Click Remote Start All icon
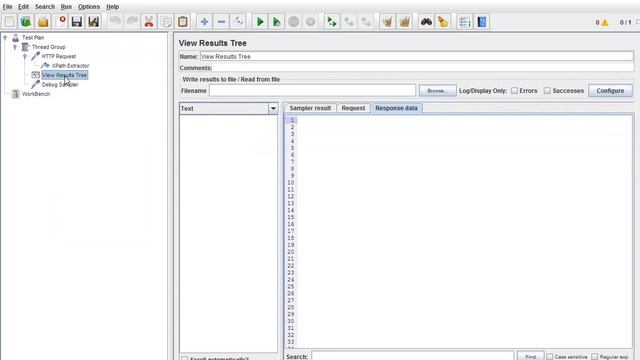Viewport: 640px width, 360px height. pyautogui.click(x=332, y=22)
